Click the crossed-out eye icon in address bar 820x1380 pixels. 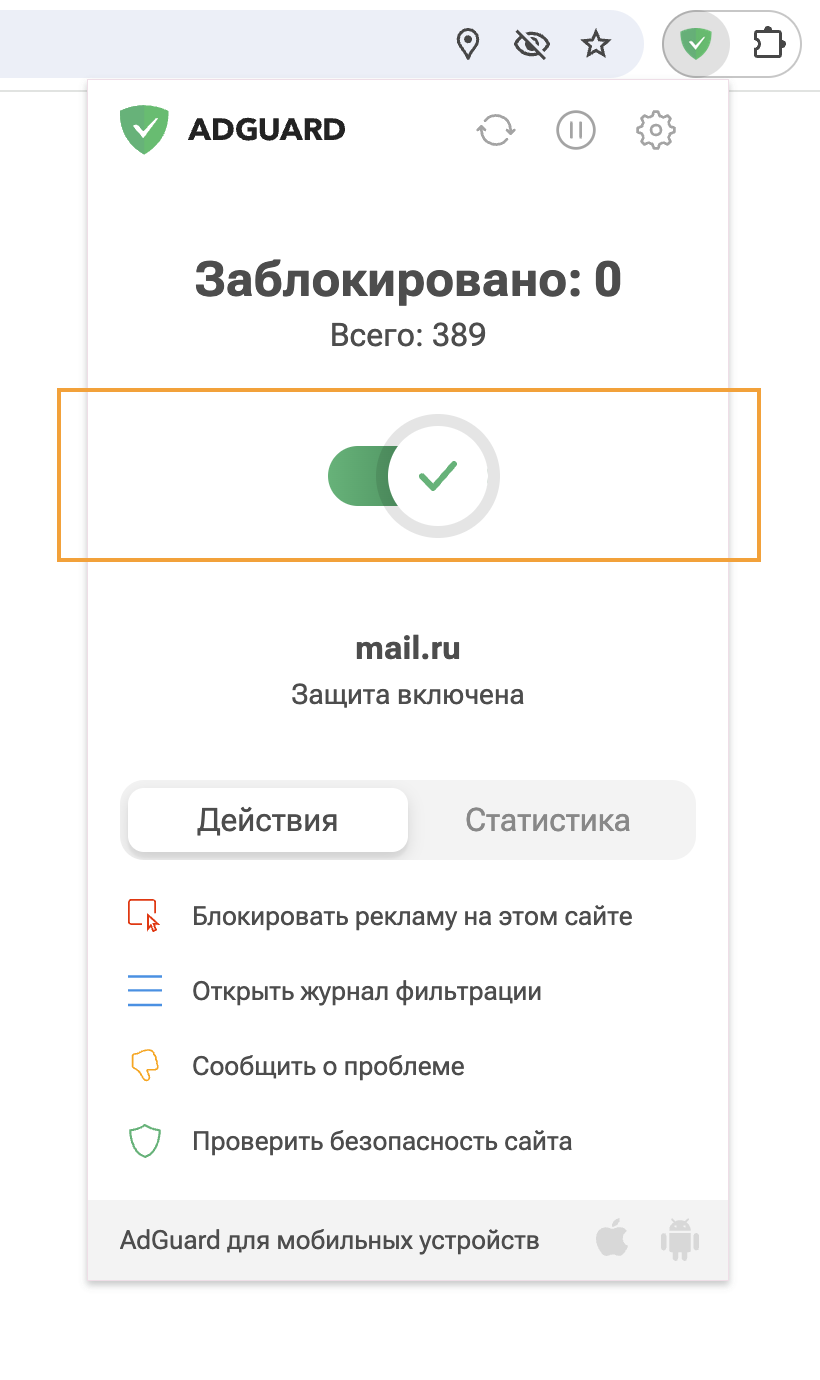click(x=532, y=43)
